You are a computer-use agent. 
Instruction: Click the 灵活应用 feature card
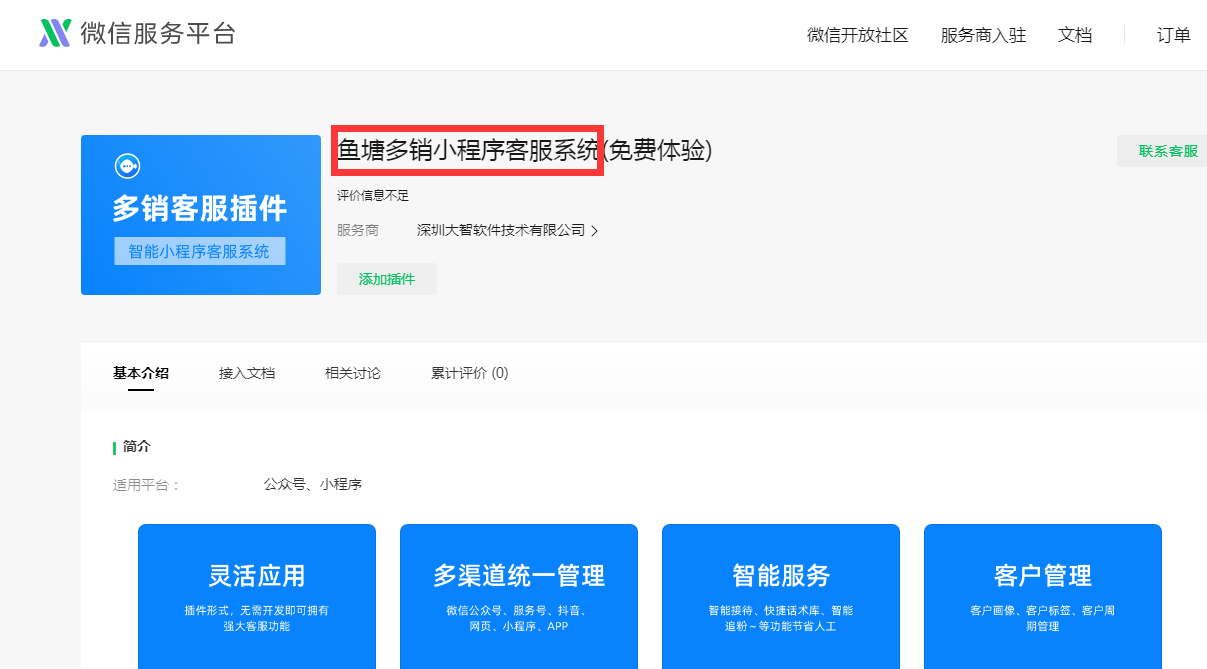tap(257, 596)
